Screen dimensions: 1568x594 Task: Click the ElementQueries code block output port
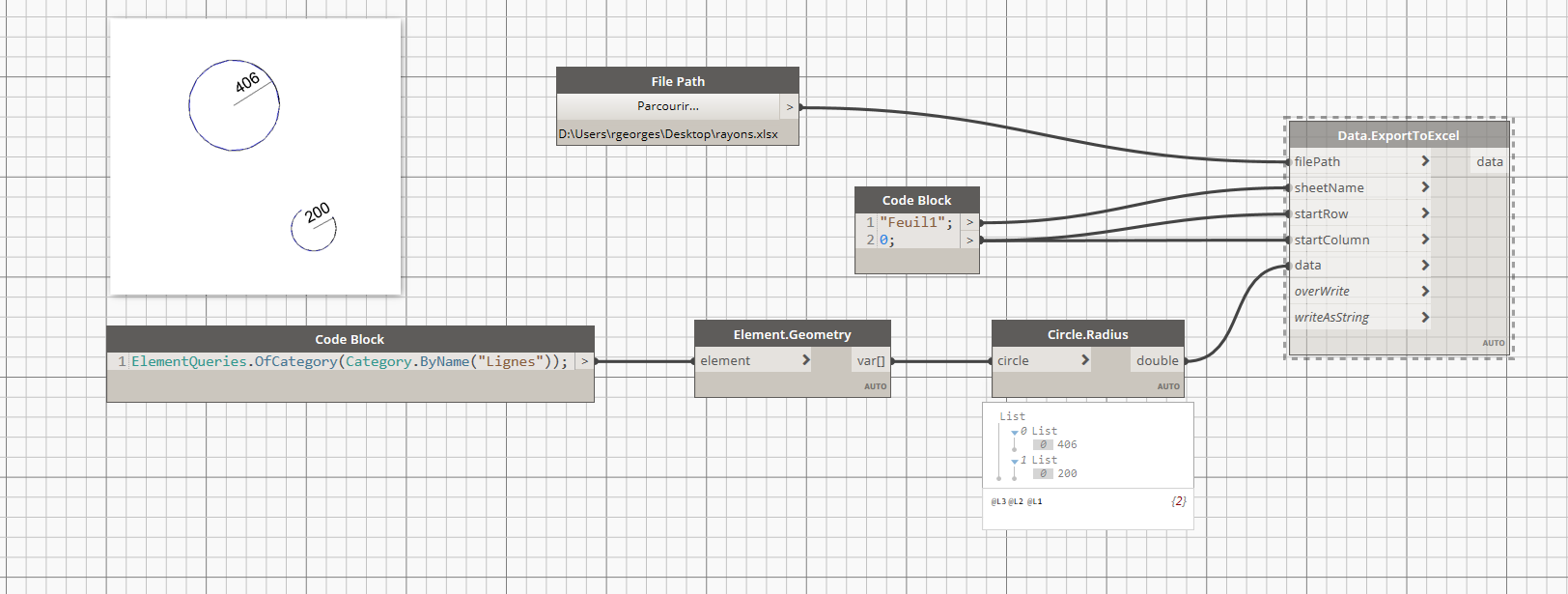584,361
